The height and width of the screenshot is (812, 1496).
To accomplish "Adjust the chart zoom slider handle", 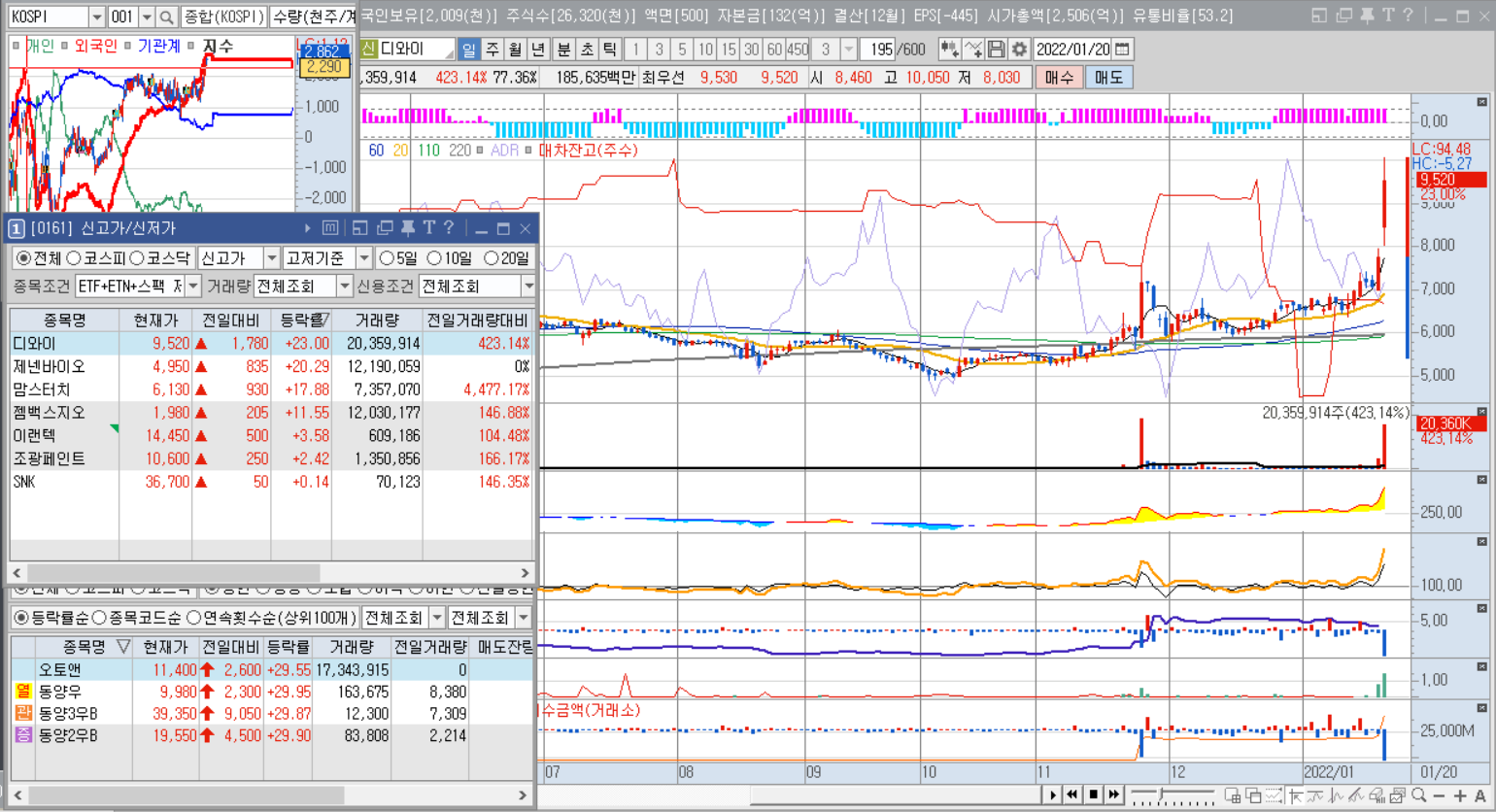I will pos(1161,795).
